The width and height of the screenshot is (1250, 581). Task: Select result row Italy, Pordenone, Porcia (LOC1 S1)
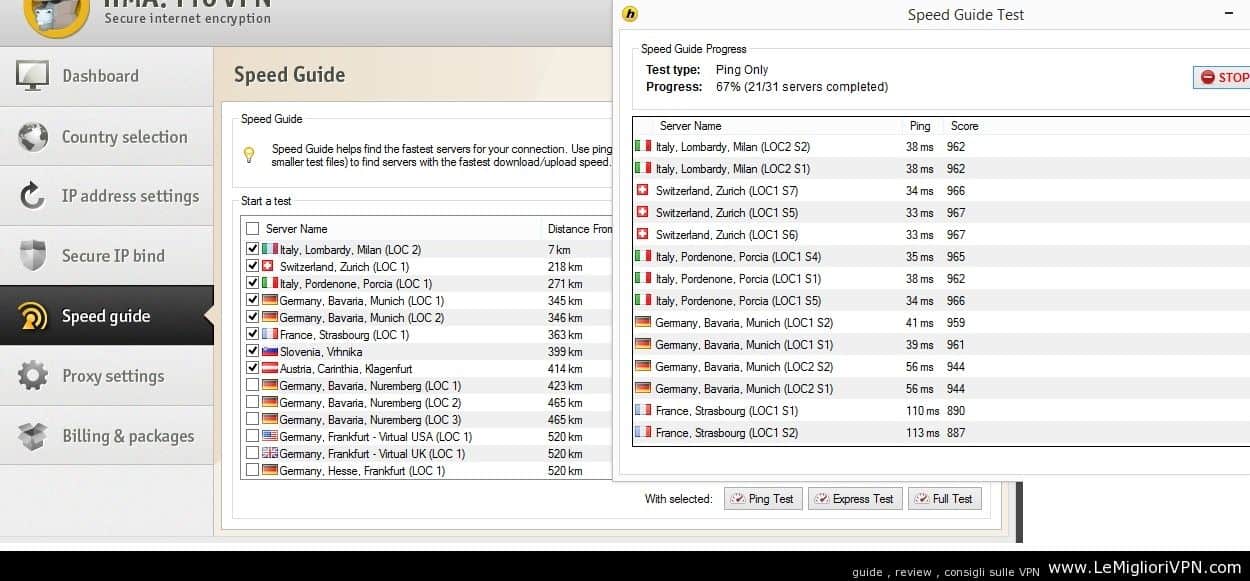click(941, 279)
